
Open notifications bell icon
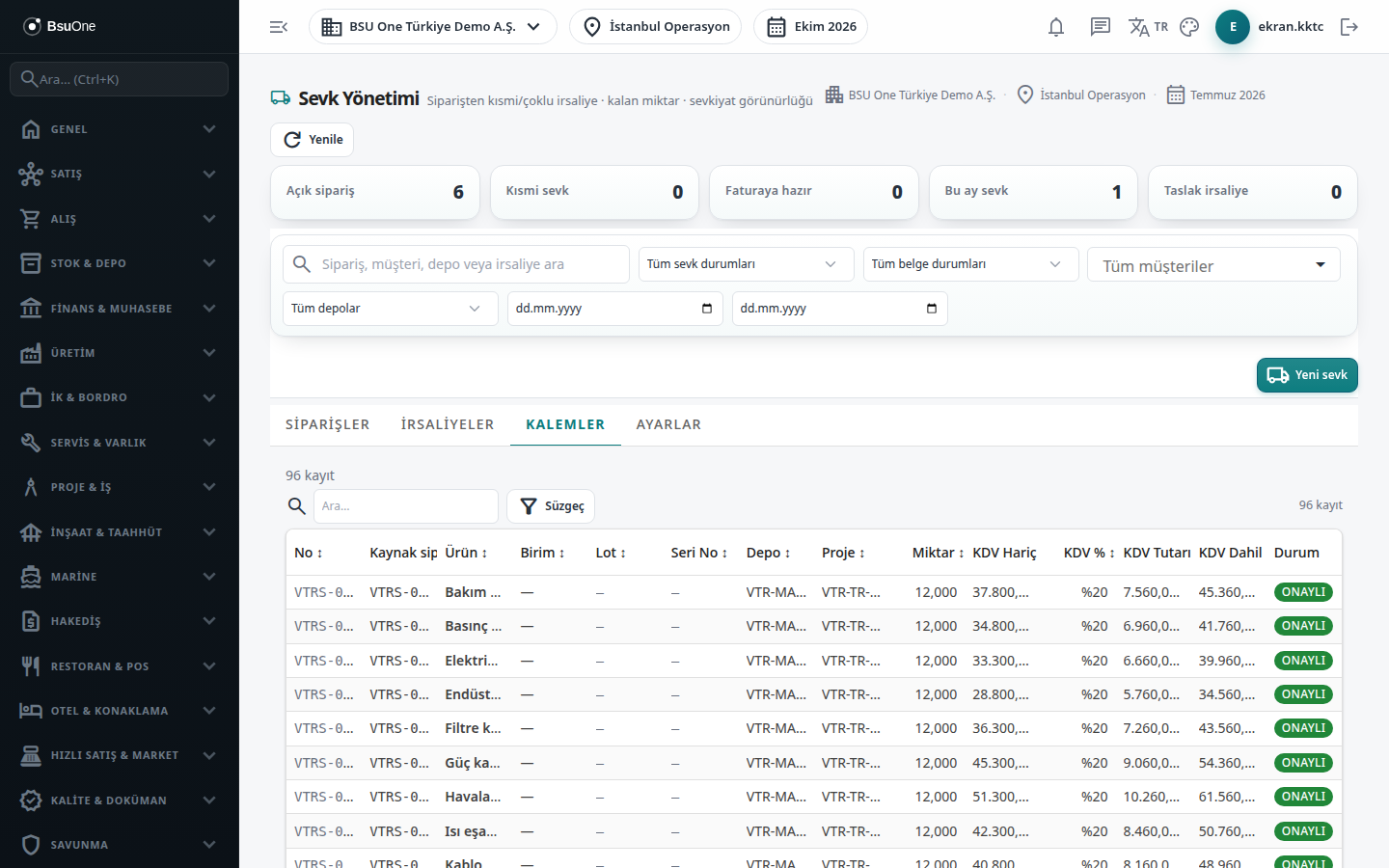point(1056,27)
